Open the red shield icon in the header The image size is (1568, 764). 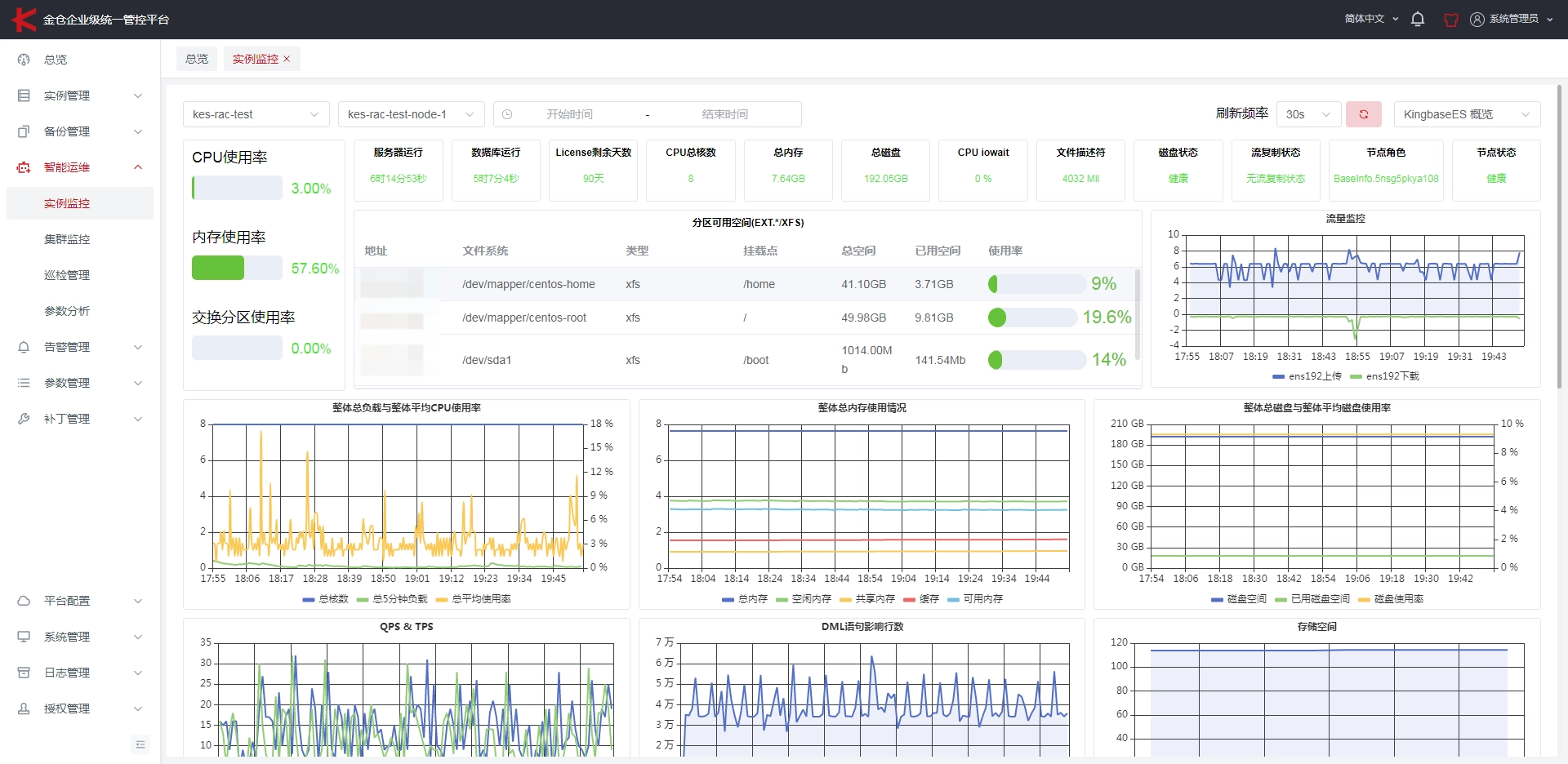pos(1451,20)
